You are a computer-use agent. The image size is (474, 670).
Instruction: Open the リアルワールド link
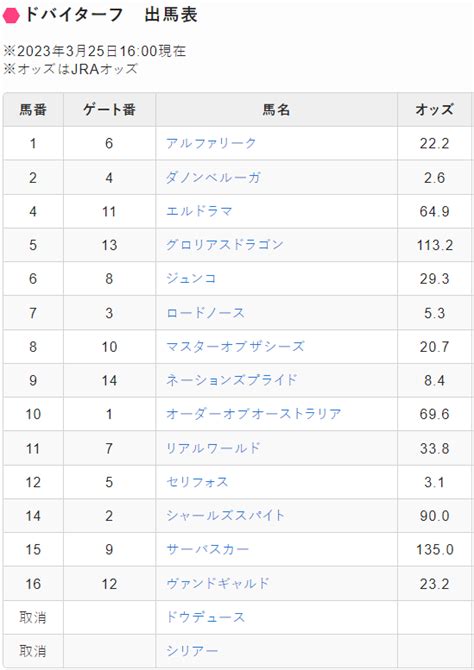[213, 448]
